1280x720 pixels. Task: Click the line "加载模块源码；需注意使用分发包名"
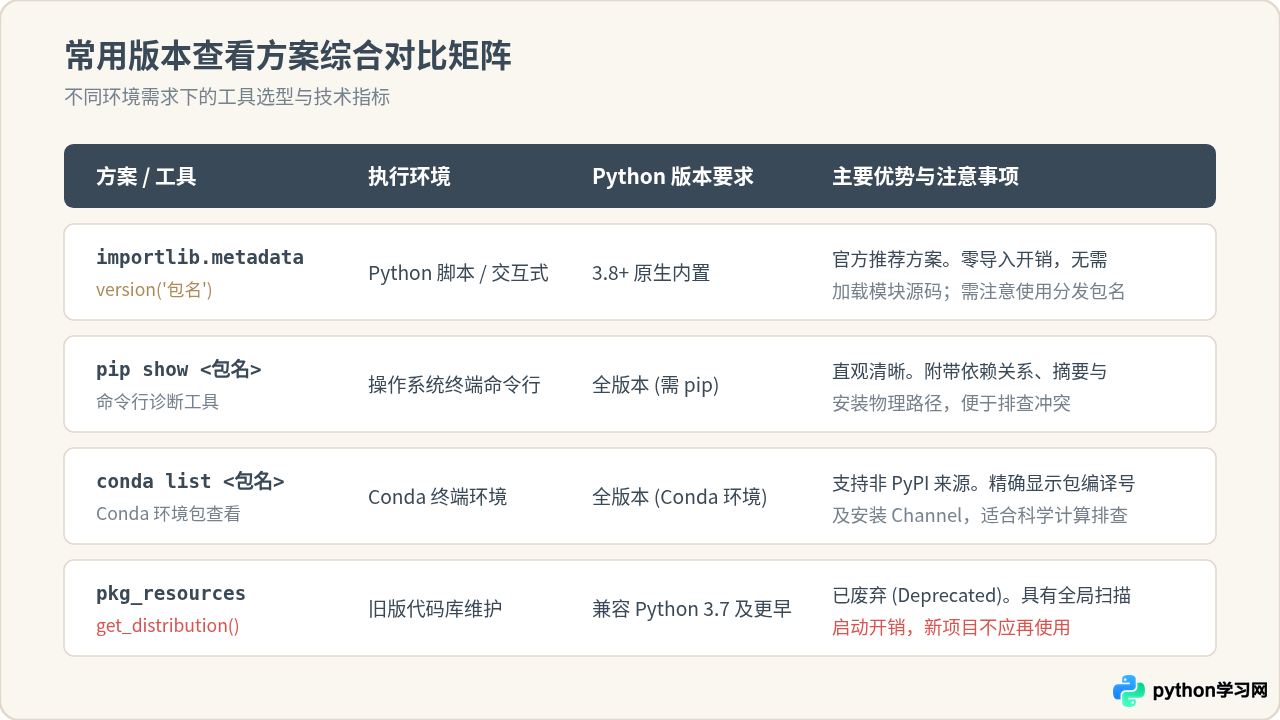click(979, 291)
